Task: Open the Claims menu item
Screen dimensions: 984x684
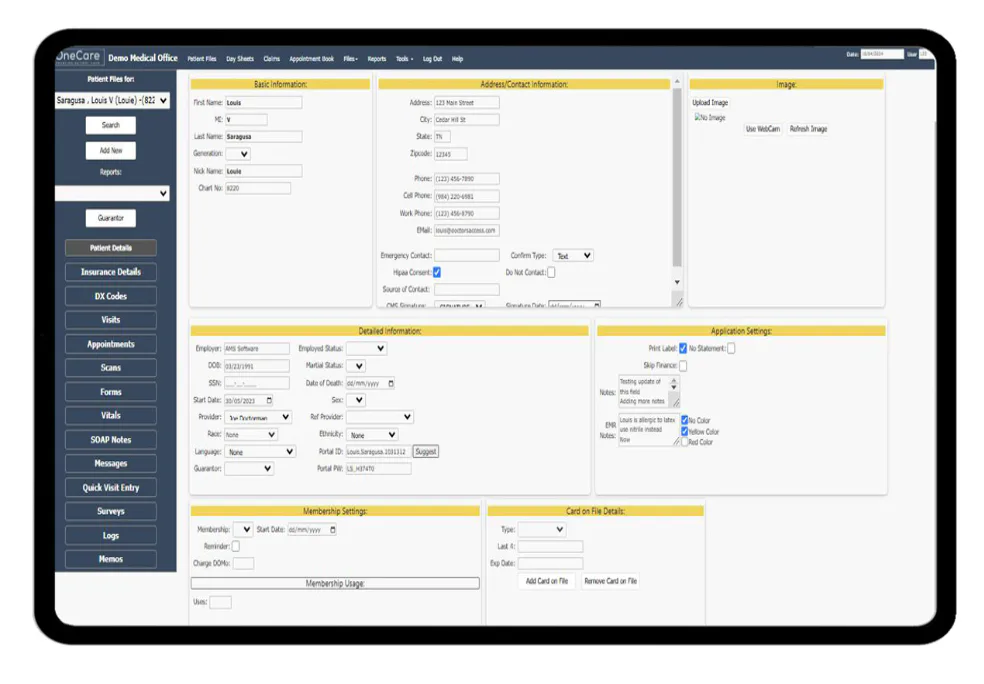Action: (x=271, y=59)
